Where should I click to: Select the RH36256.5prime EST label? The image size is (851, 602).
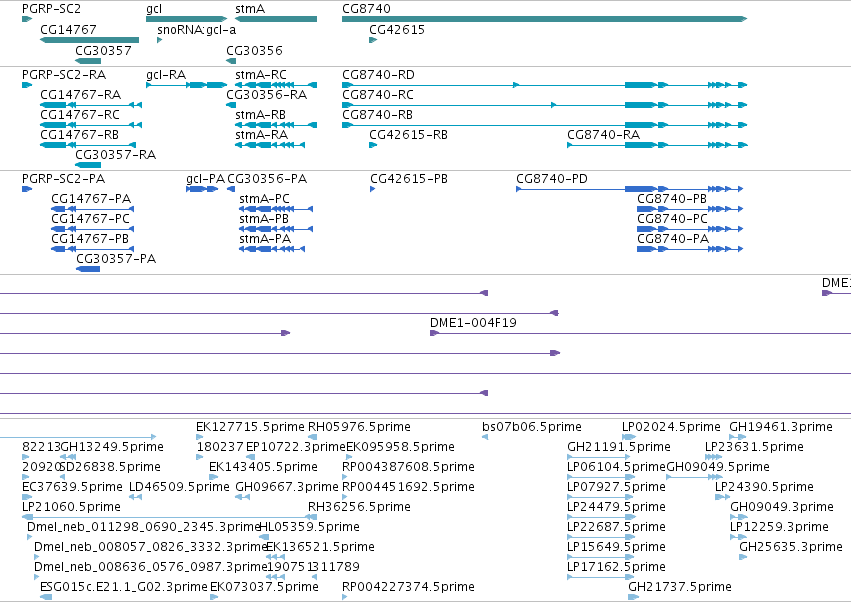(x=359, y=507)
